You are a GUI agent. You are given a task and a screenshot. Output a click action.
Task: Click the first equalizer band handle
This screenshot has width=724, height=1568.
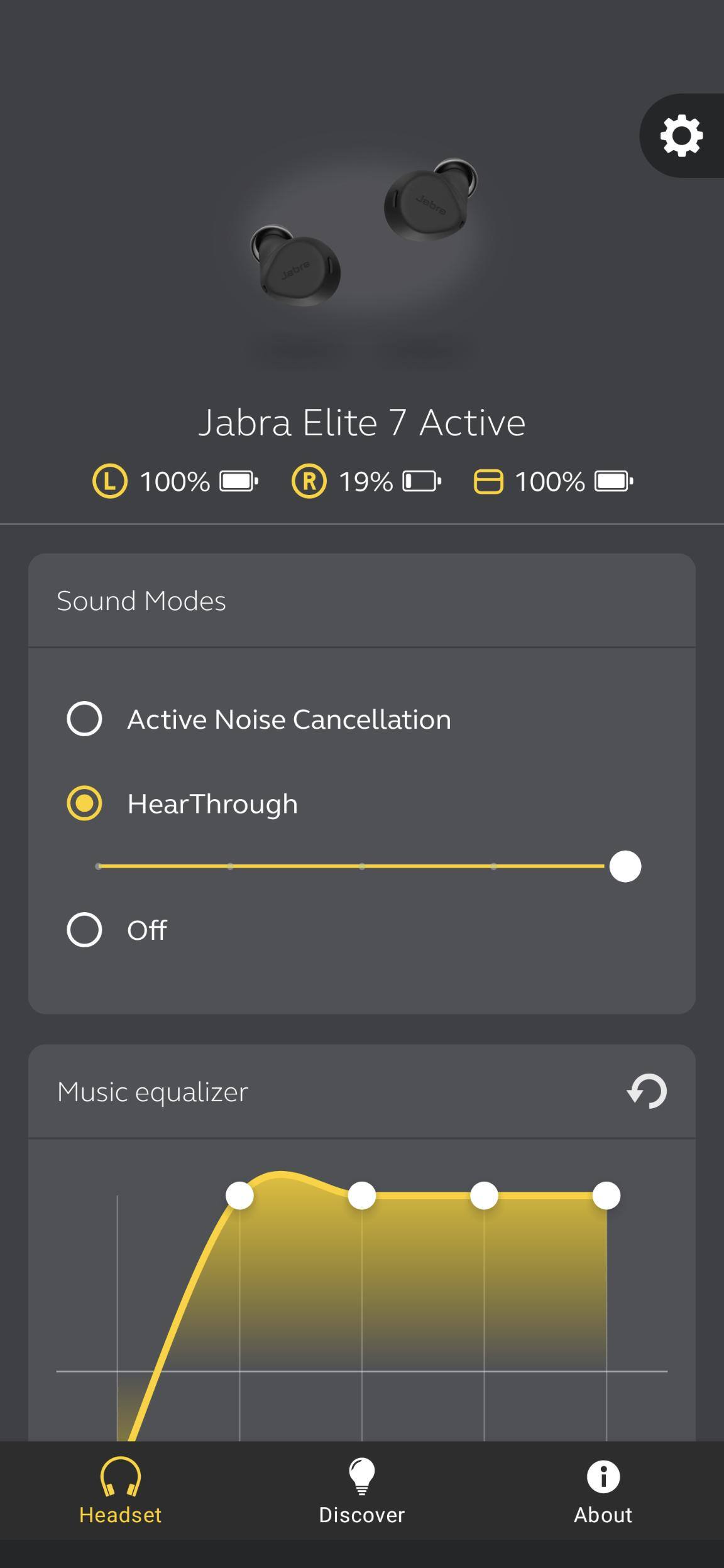(239, 1195)
